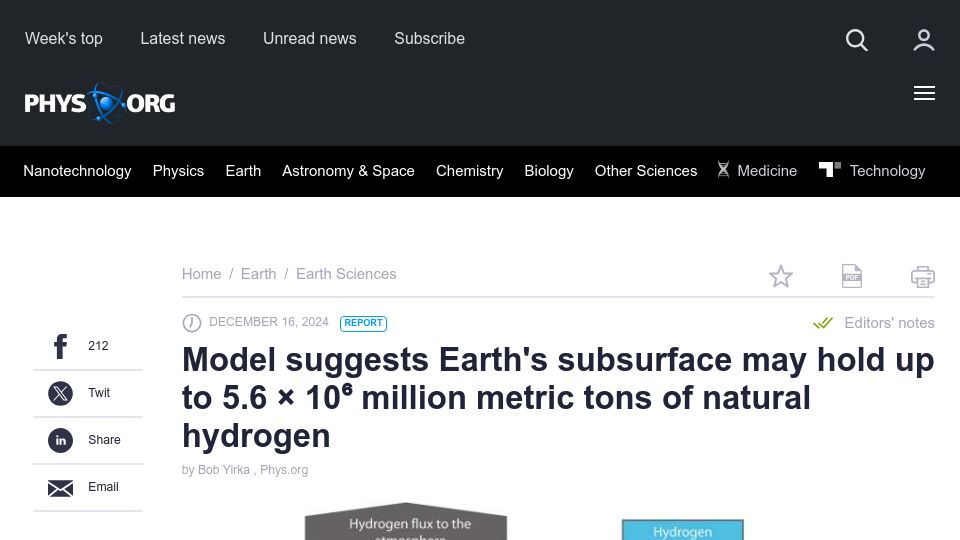Print the article with printer icon
Image resolution: width=960 pixels, height=540 pixels.
923,277
